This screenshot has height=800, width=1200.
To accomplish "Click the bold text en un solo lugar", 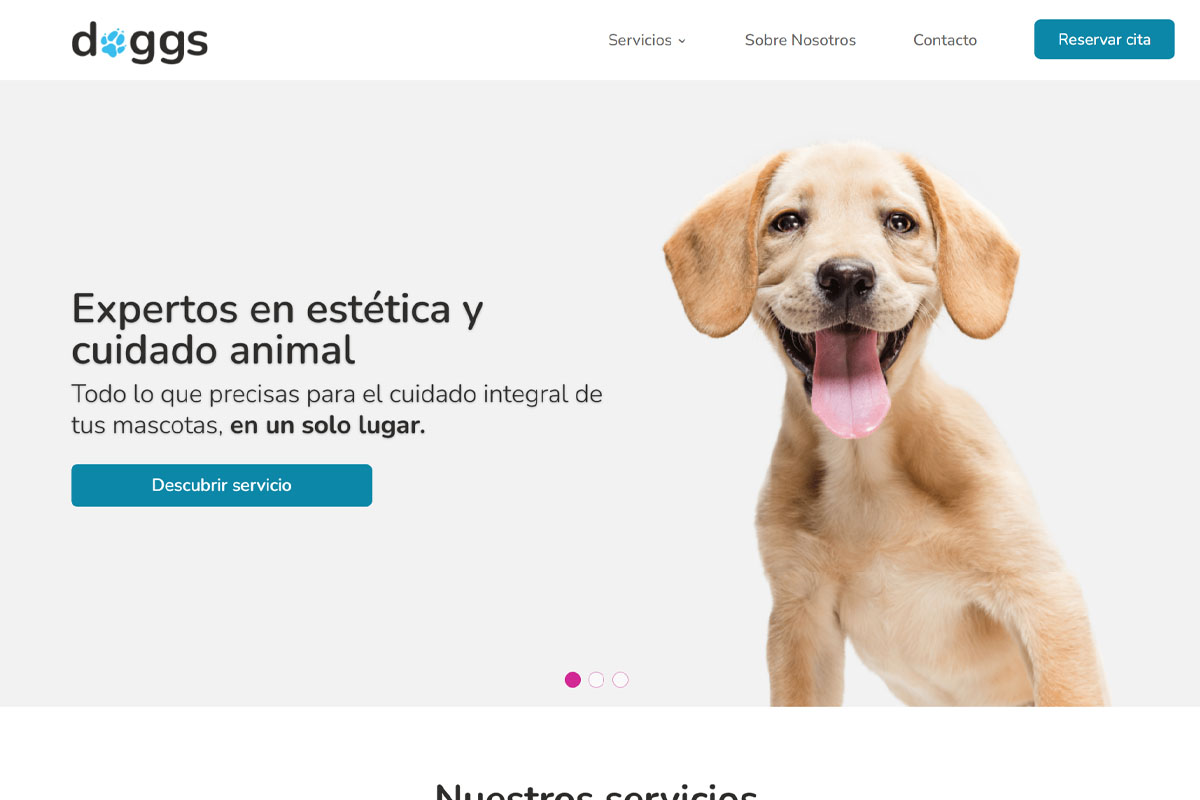I will 328,425.
